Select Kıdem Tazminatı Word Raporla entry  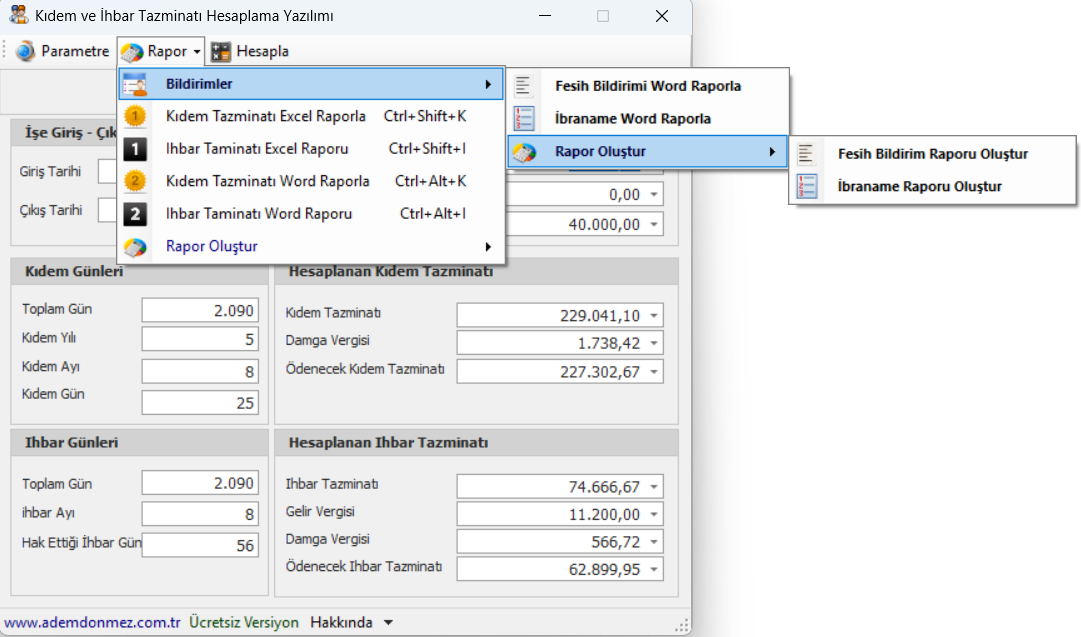(268, 181)
